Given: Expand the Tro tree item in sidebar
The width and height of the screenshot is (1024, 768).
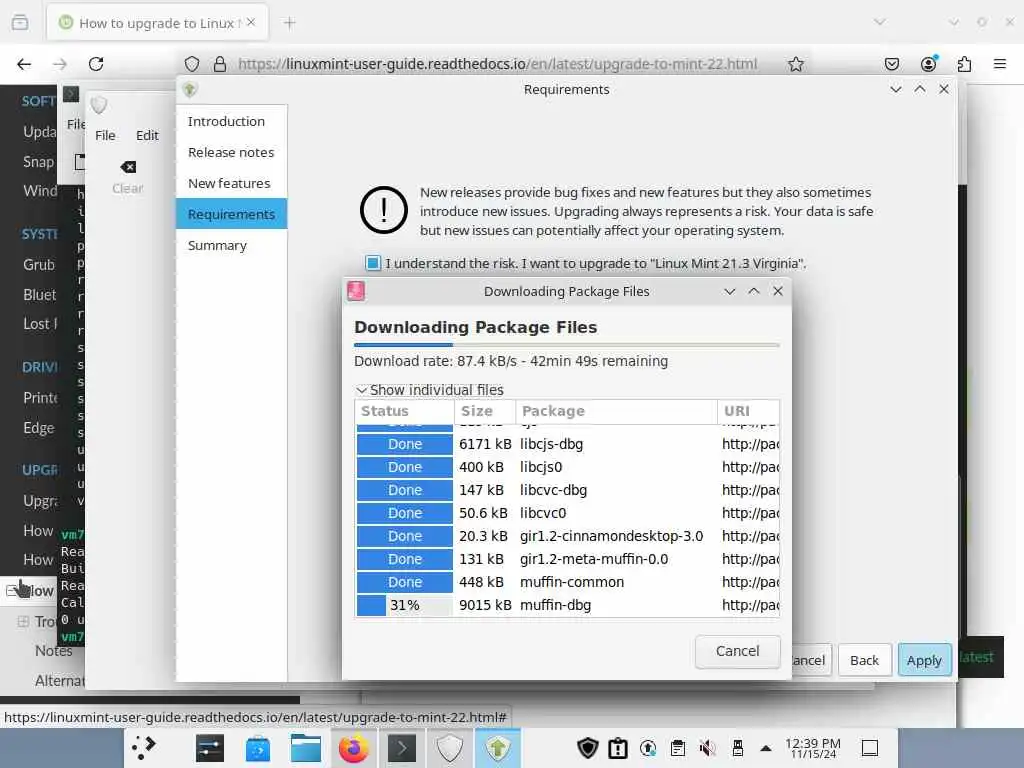Looking at the screenshot, I should tap(23, 621).
